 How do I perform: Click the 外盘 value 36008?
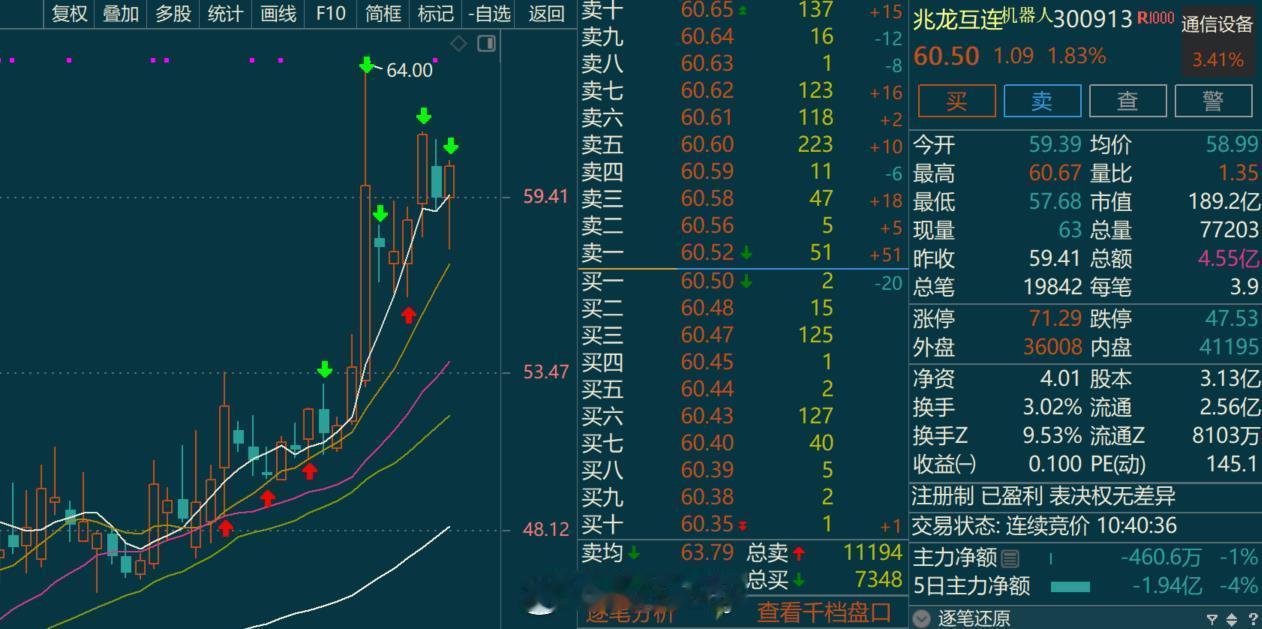tap(1051, 347)
